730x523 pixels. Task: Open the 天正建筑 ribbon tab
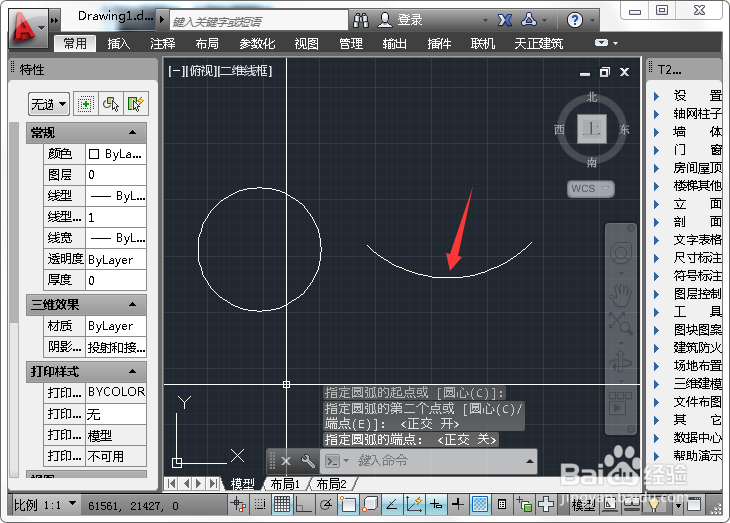pyautogui.click(x=539, y=43)
